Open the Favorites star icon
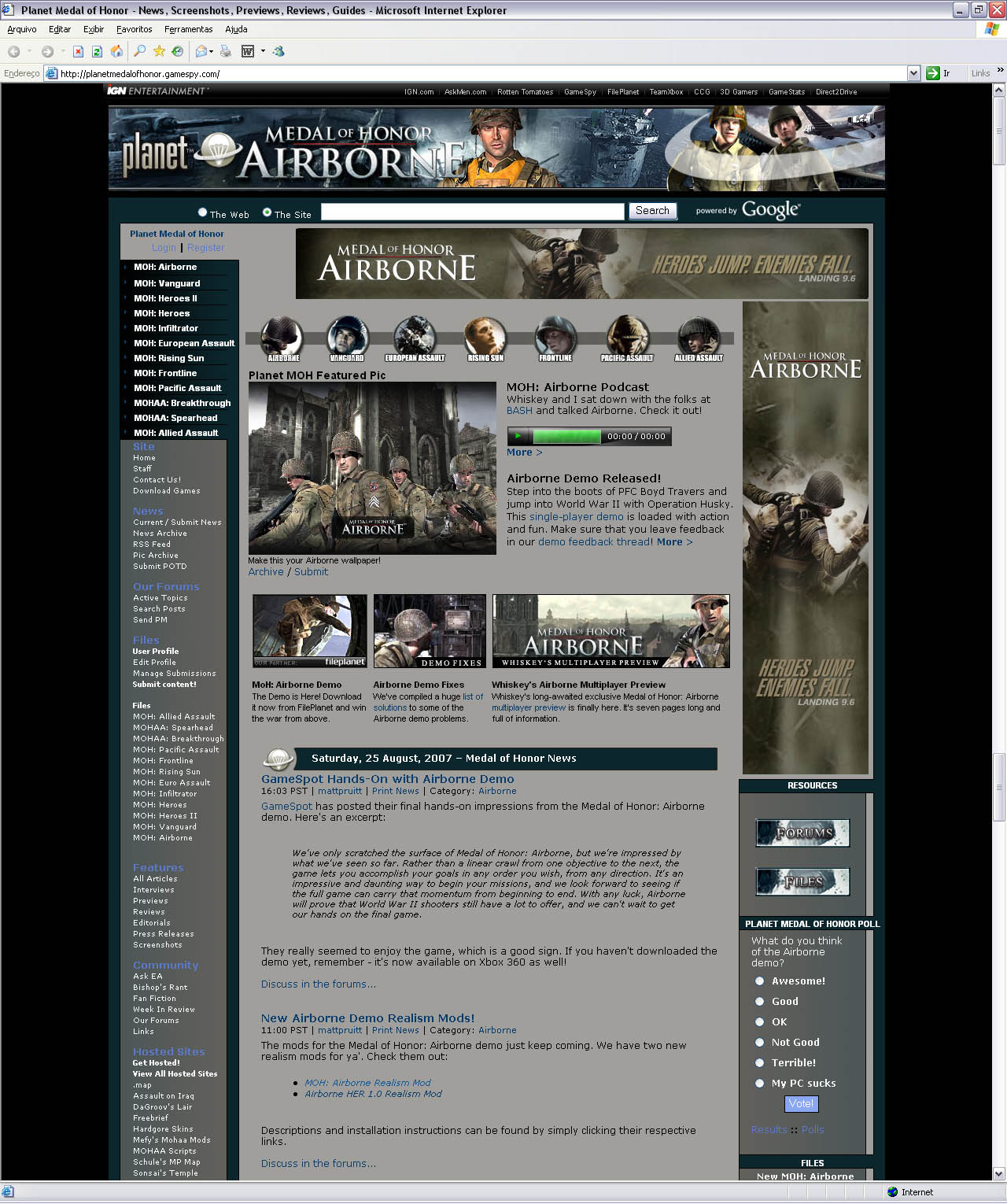Viewport: 1007px width, 1204px height. (x=159, y=52)
